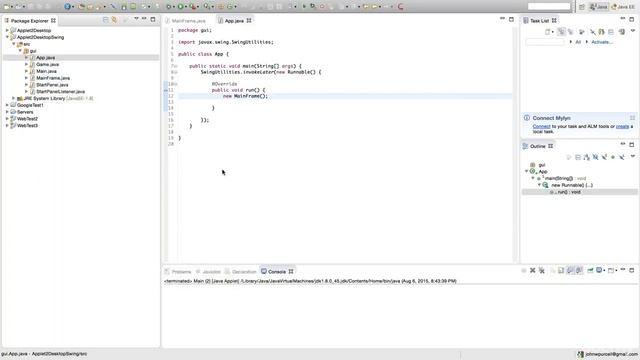Click Open Perspective icon
Viewport: 640px width, 360px height.
(x=582, y=7)
